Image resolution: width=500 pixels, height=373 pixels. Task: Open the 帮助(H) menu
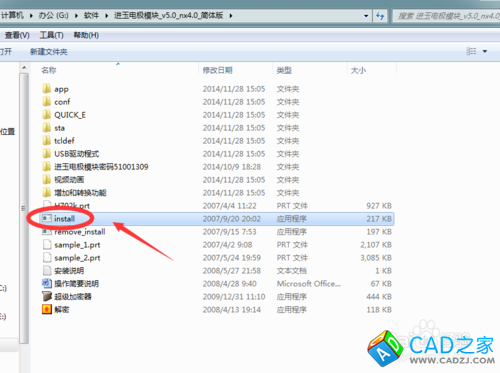pos(86,35)
